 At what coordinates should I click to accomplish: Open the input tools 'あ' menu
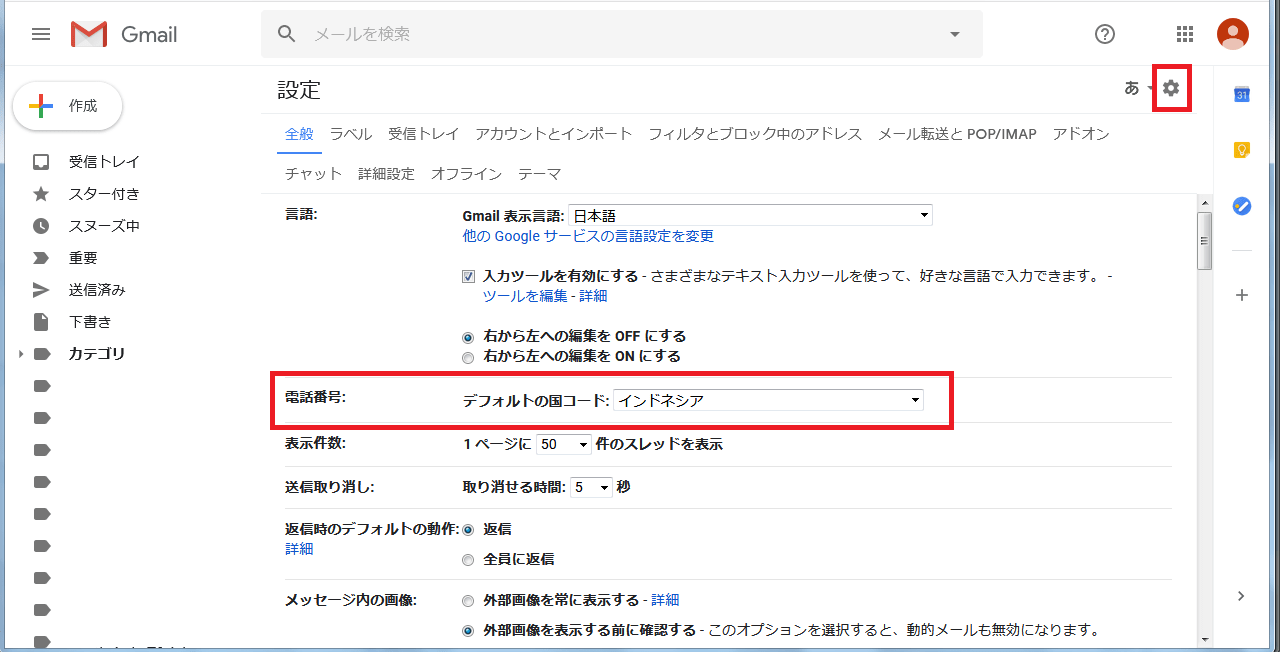[1133, 88]
